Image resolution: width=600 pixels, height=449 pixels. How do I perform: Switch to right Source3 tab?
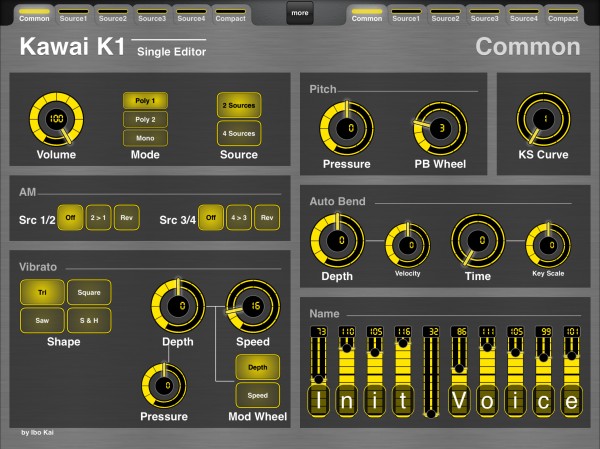(x=484, y=15)
